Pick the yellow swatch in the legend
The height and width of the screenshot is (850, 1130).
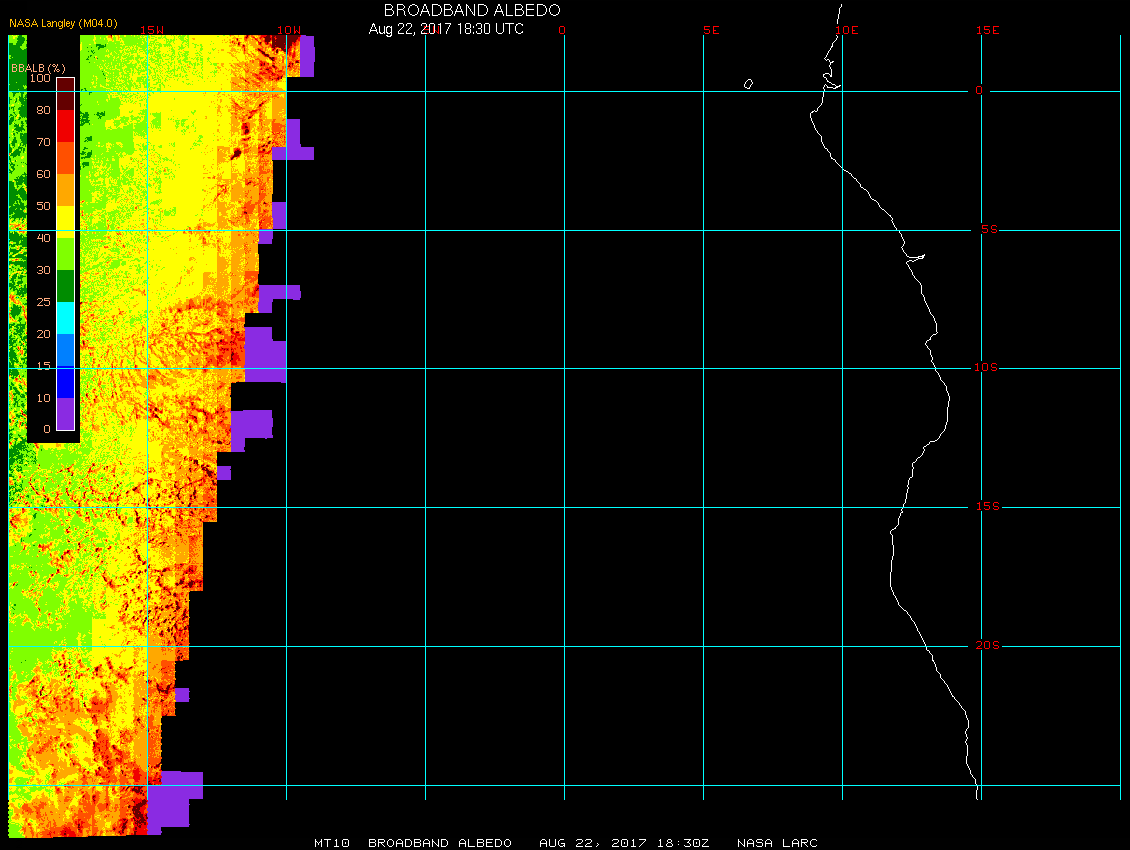click(x=65, y=222)
